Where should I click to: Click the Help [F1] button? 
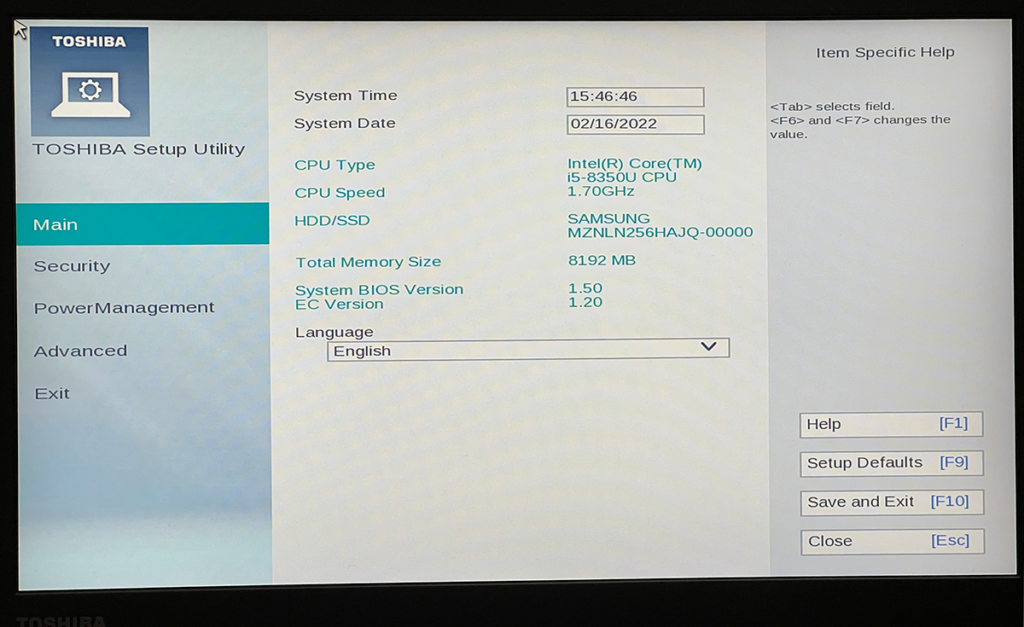(x=891, y=425)
